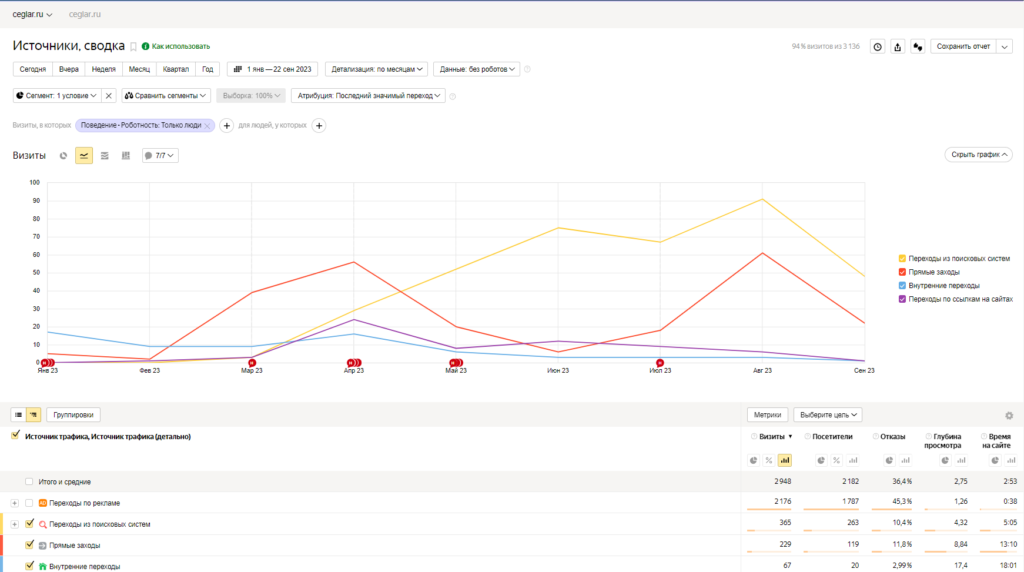The image size is (1024, 572).
Task: Show Визиты column as percentages
Action: 769,460
